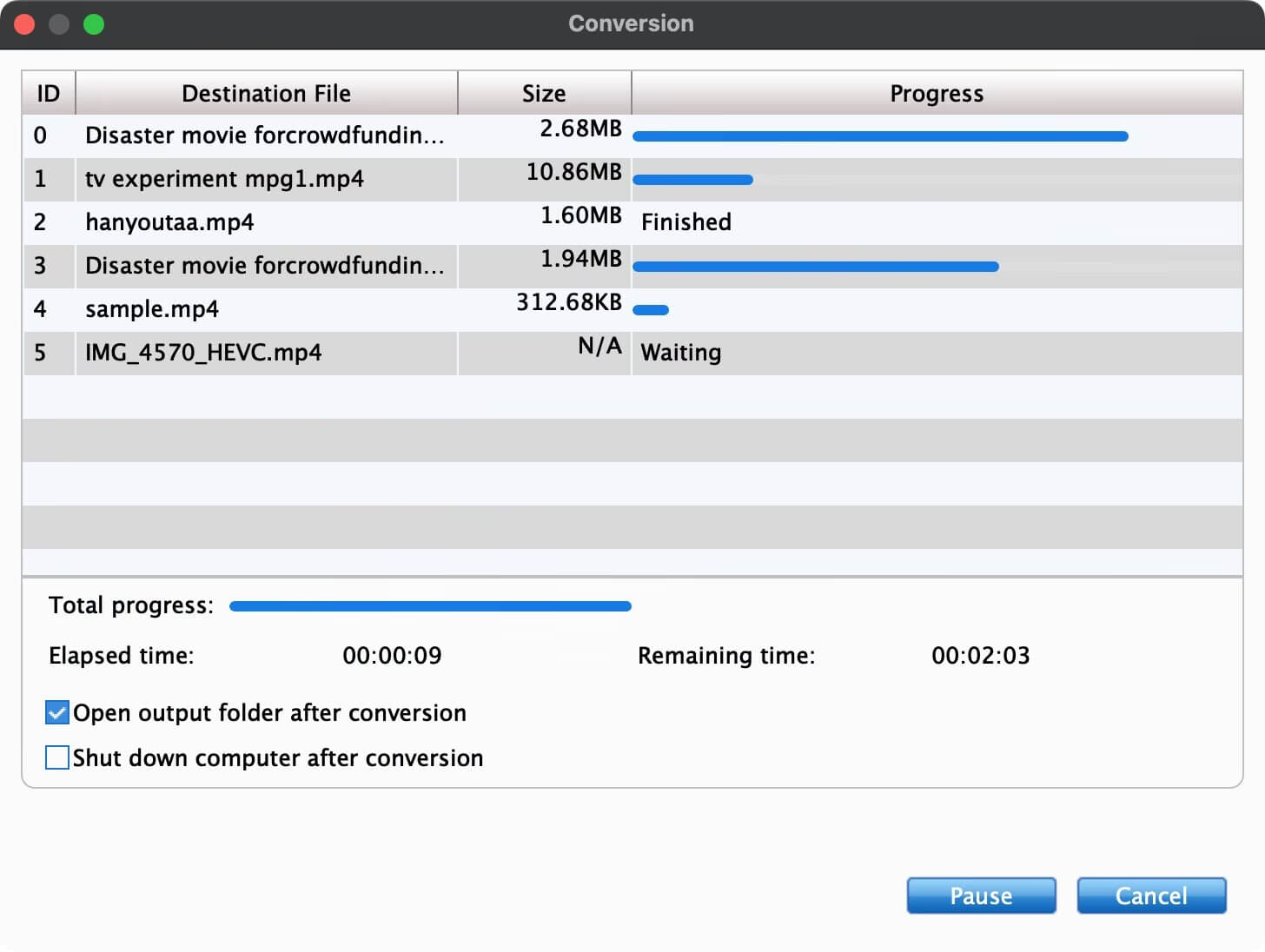Click the Size column header

click(x=544, y=93)
